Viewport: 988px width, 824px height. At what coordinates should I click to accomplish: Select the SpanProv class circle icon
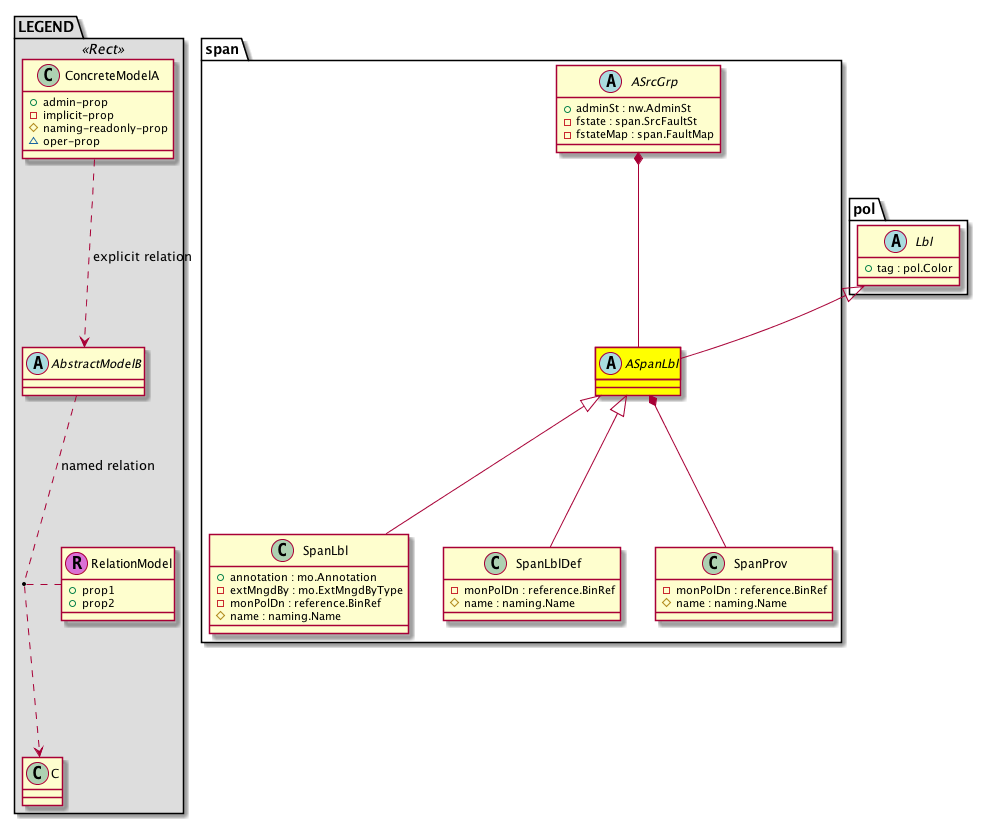pos(715,563)
